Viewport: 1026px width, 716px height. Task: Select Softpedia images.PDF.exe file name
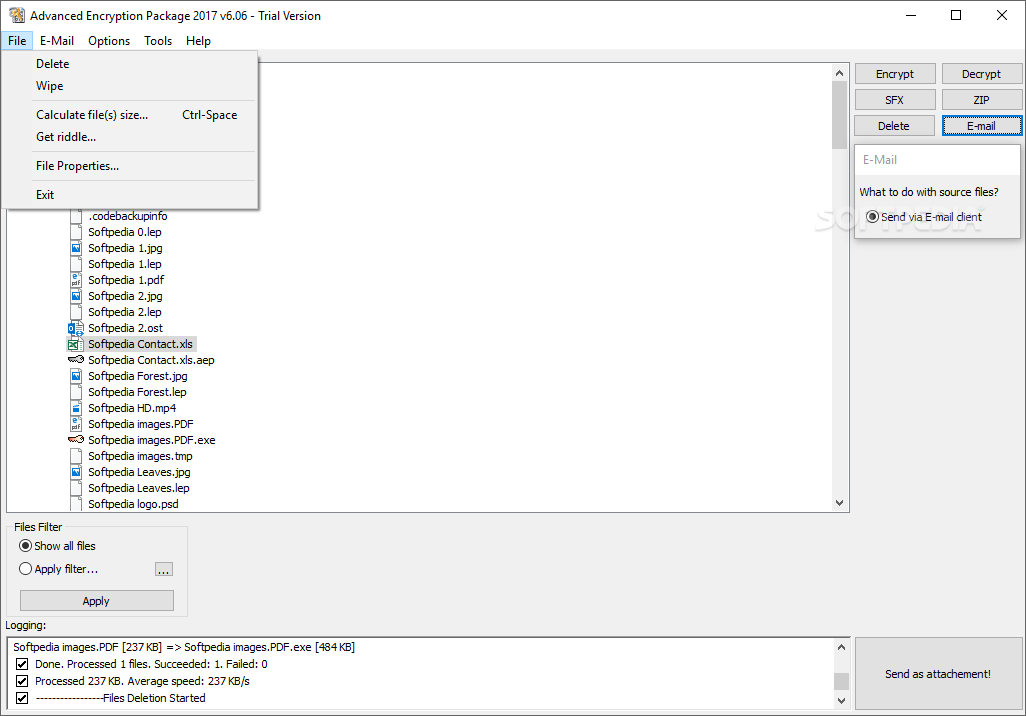152,440
